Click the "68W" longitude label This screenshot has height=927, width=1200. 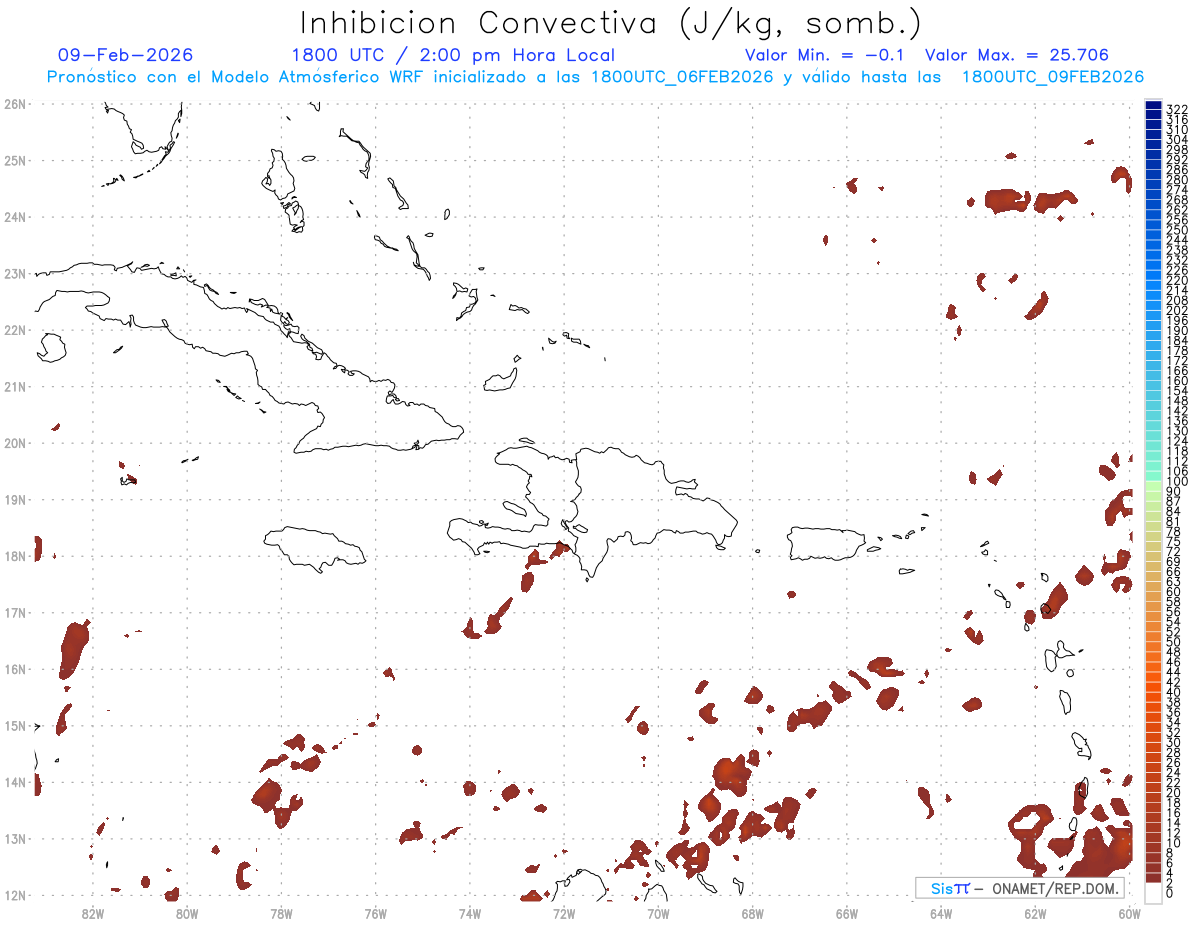[x=753, y=913]
